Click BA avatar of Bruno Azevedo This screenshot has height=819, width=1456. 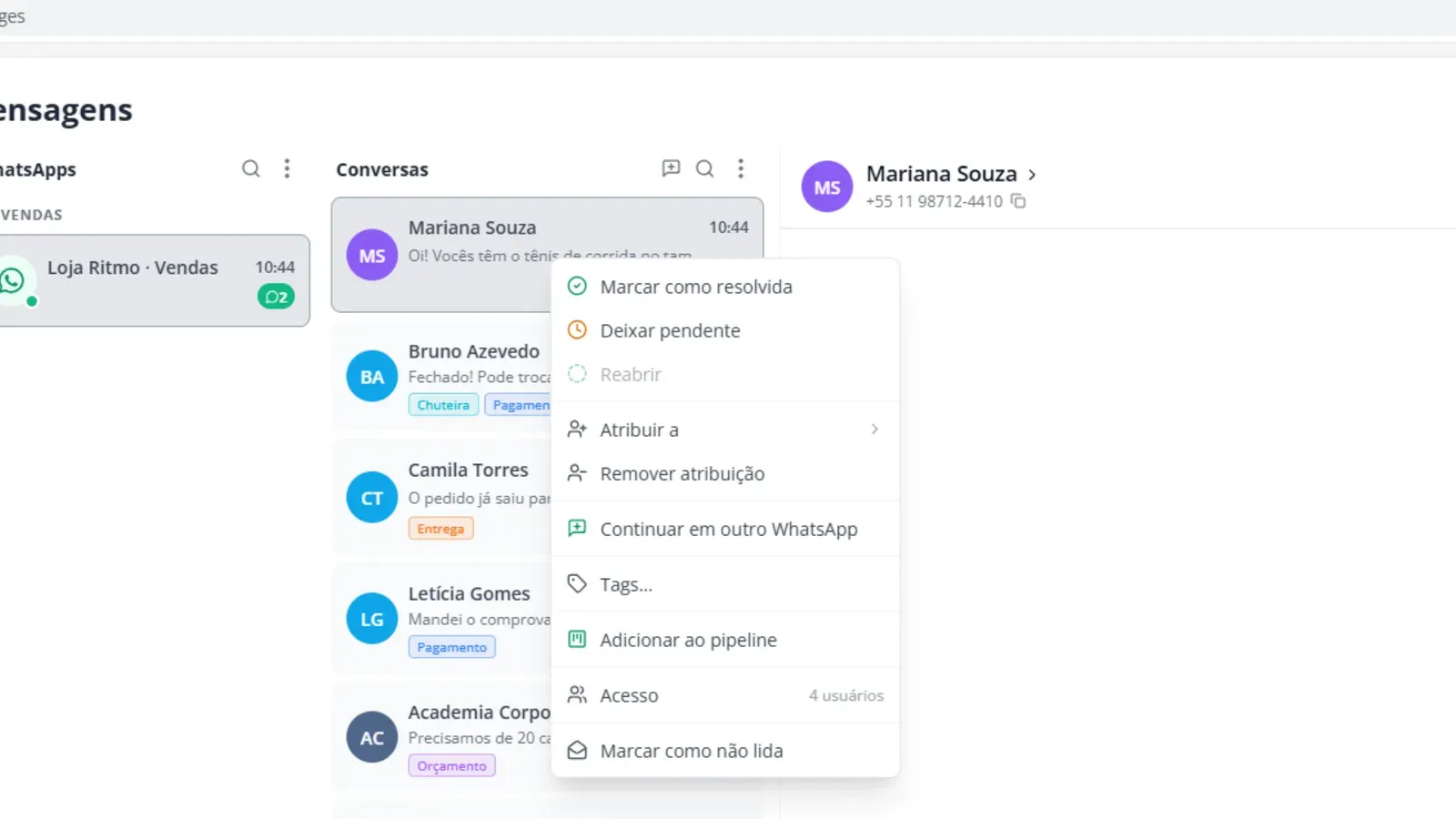coord(372,377)
